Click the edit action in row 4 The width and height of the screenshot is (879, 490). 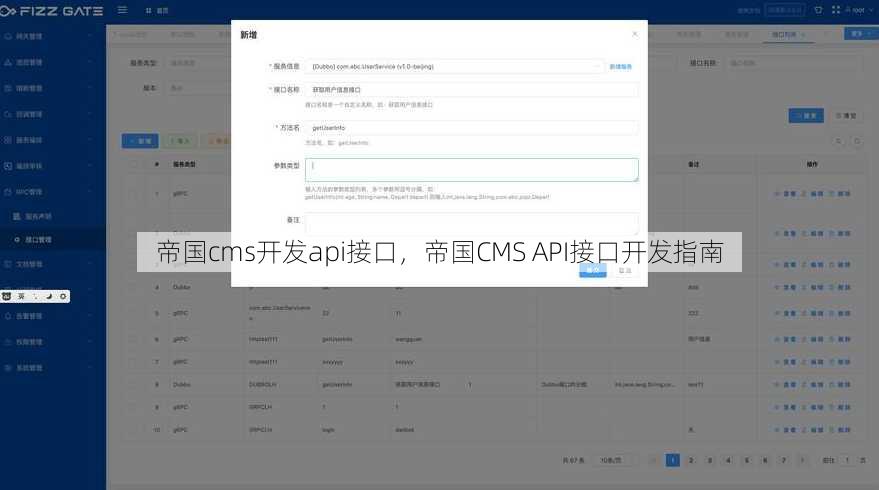point(812,288)
